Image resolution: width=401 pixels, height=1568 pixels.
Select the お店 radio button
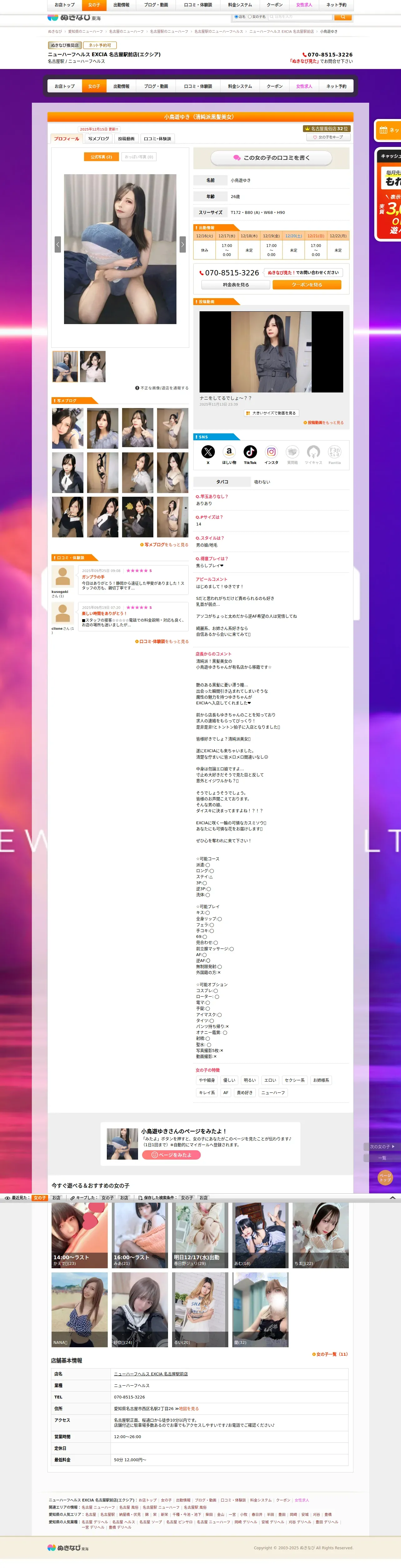tap(236, 17)
